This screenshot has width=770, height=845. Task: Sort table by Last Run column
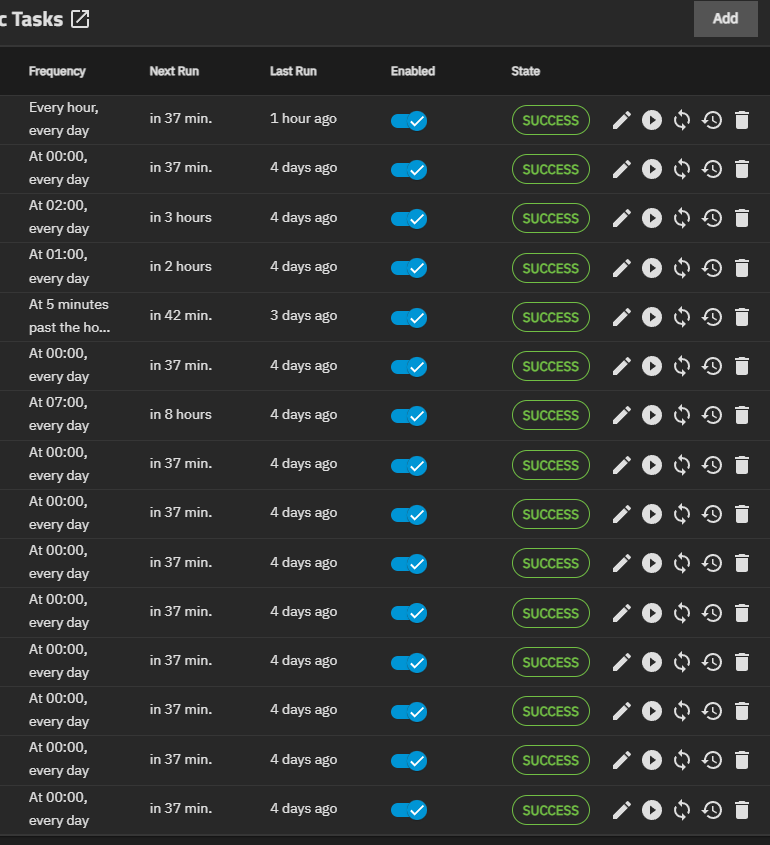(x=293, y=71)
